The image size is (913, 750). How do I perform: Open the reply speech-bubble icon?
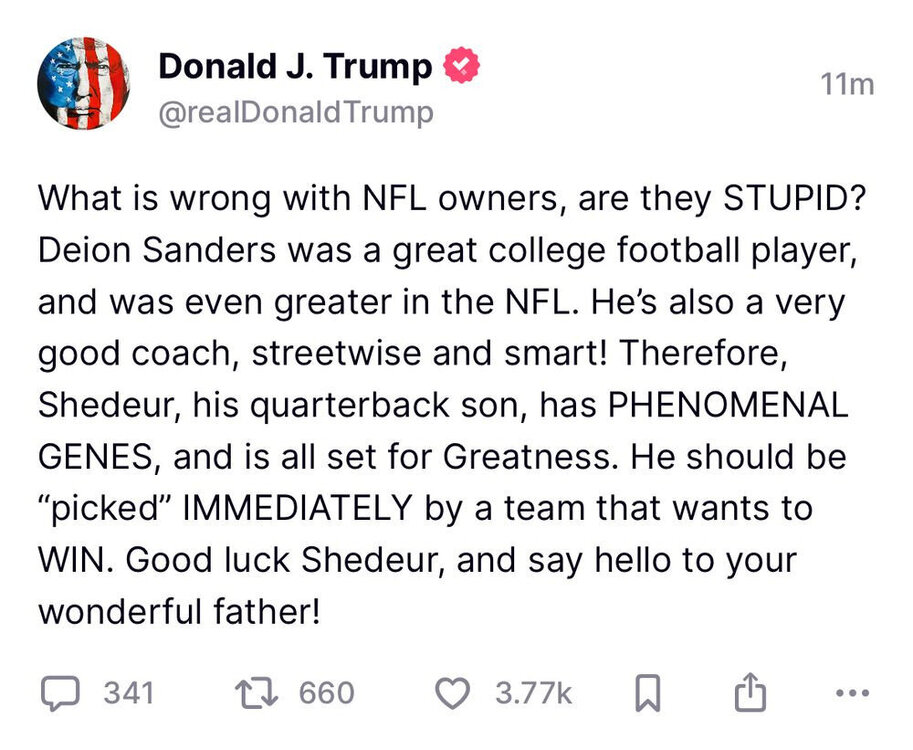click(60, 694)
